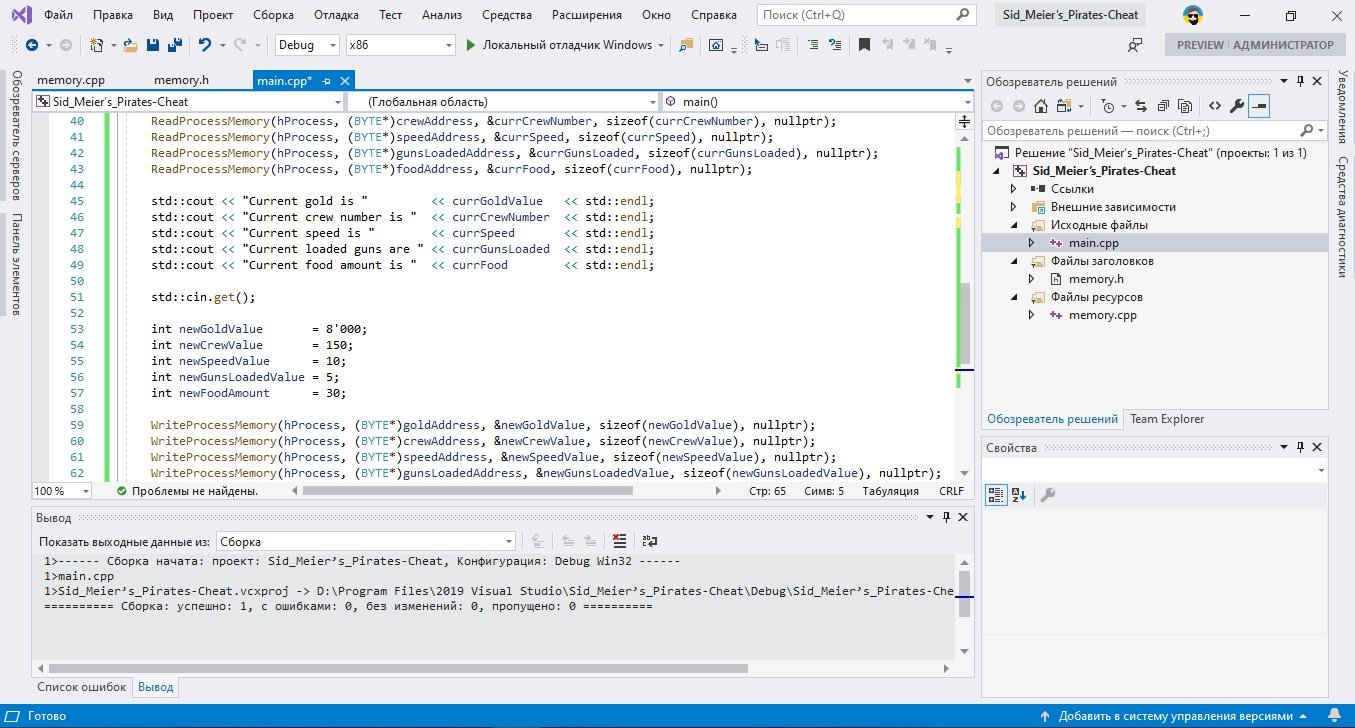This screenshot has height=728, width=1355.
Task: Switch to the memory.cpp tab
Action: (70, 81)
